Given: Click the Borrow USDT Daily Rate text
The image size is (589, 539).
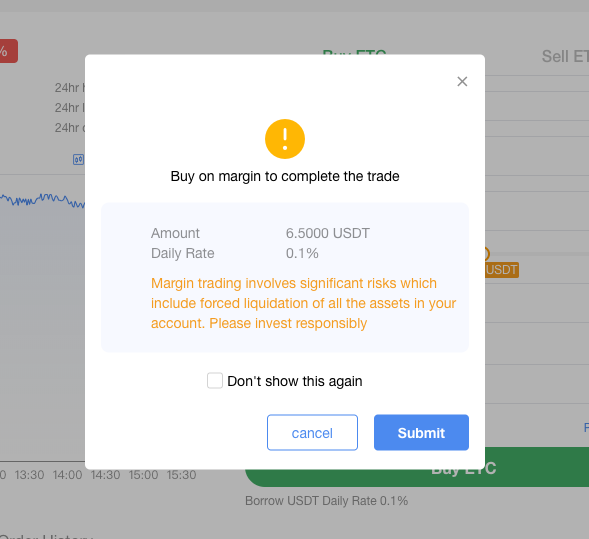Looking at the screenshot, I should tap(326, 501).
